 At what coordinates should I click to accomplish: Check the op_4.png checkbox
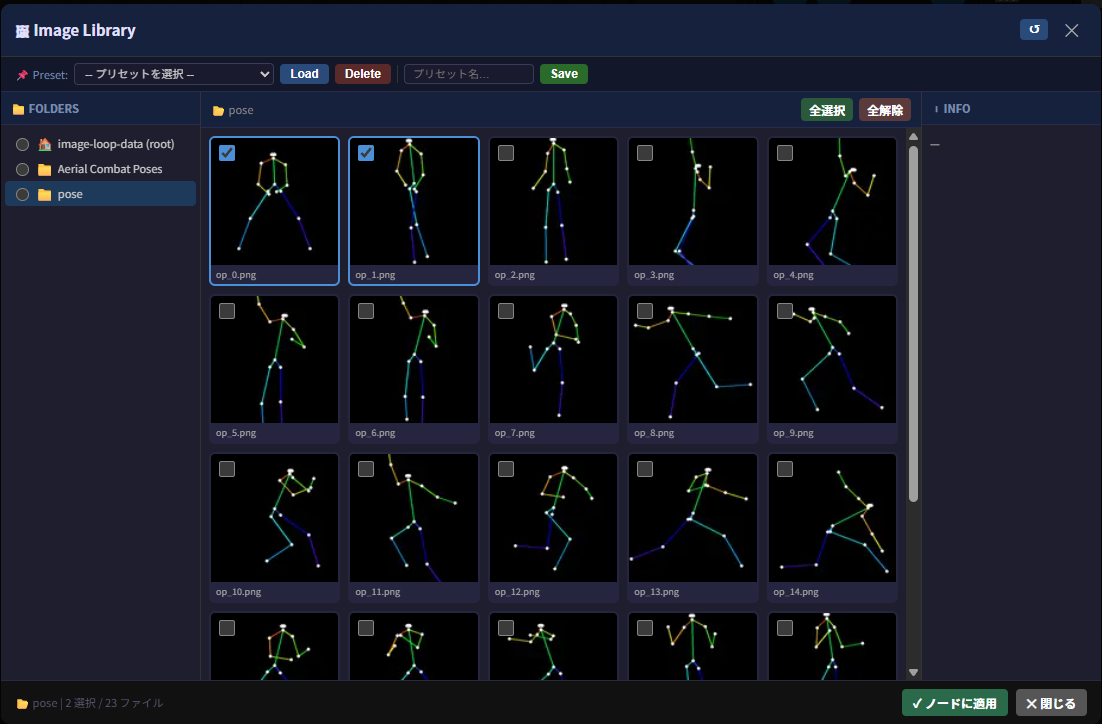pos(785,153)
